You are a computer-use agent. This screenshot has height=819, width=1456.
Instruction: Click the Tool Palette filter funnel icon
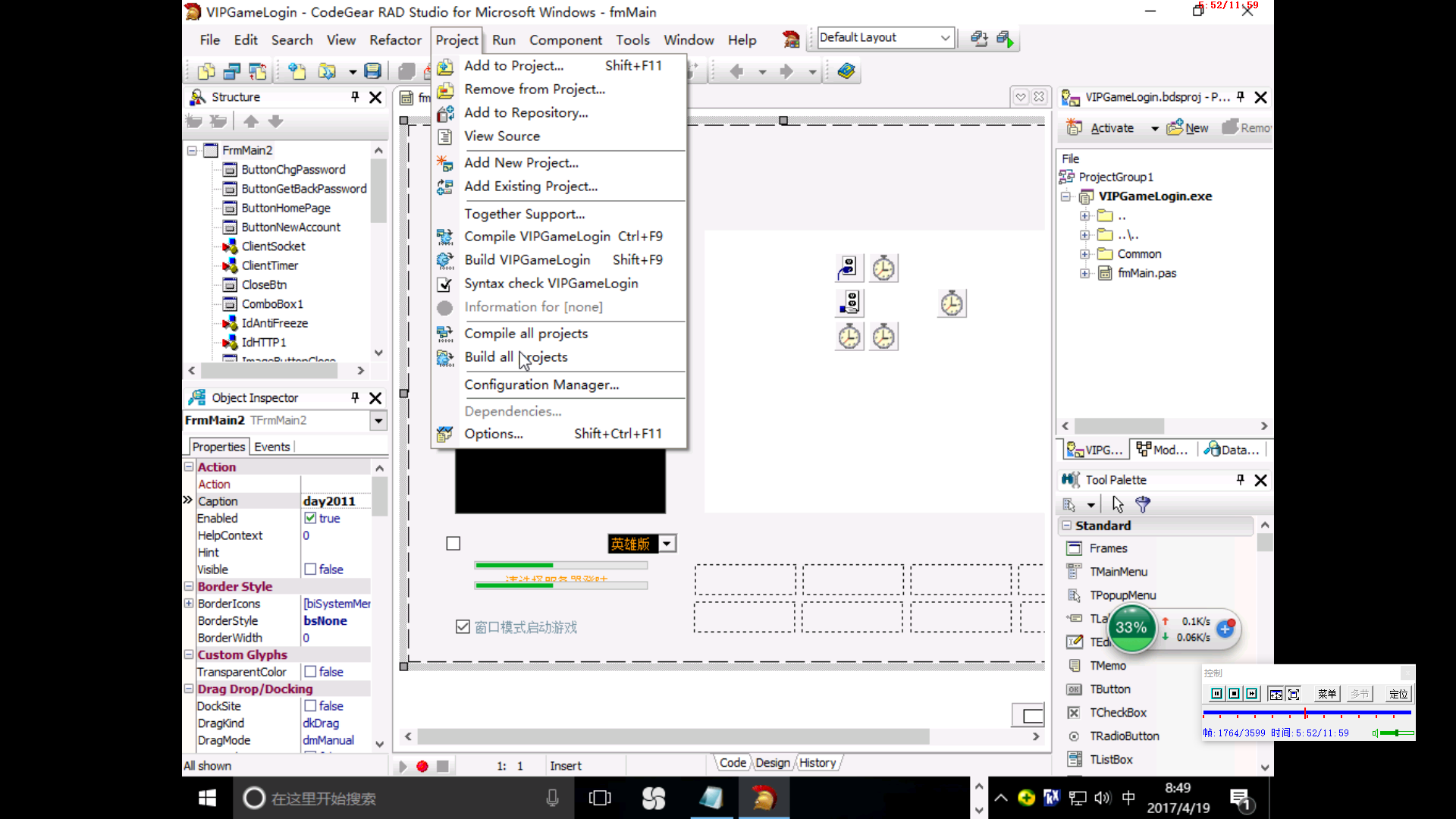coord(1143,504)
